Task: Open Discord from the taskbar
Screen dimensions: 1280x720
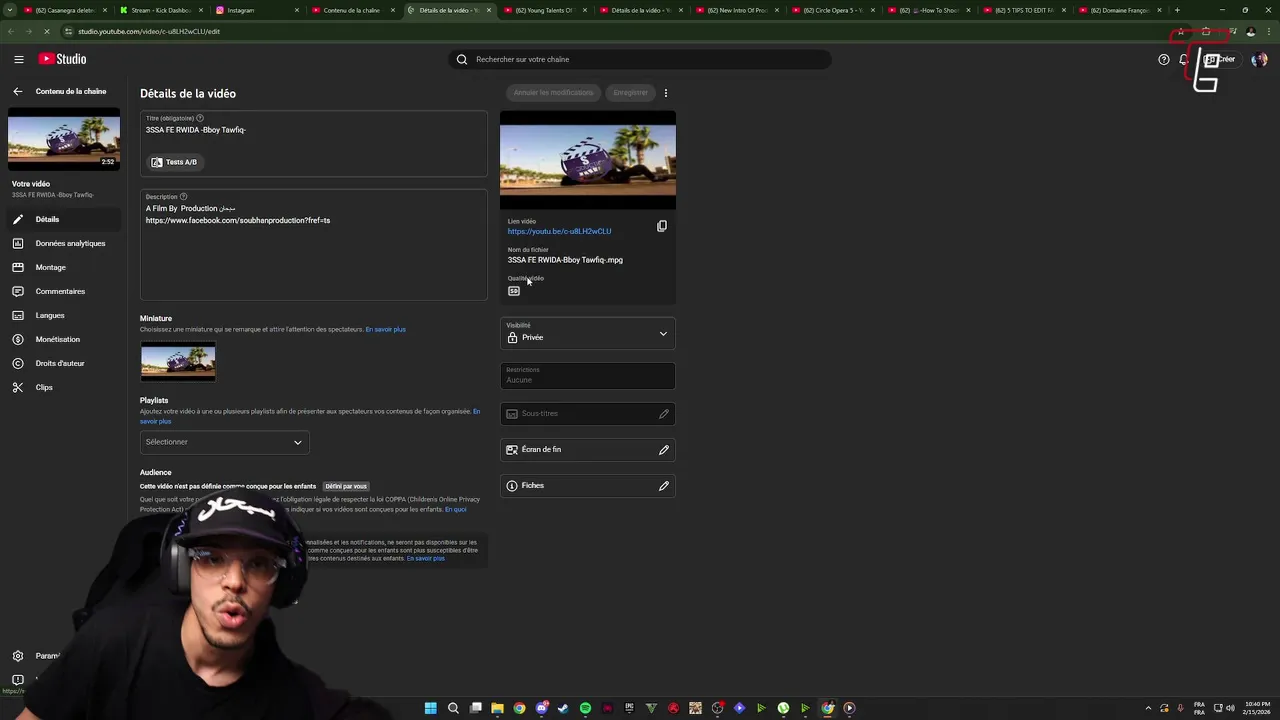Action: coord(541,708)
